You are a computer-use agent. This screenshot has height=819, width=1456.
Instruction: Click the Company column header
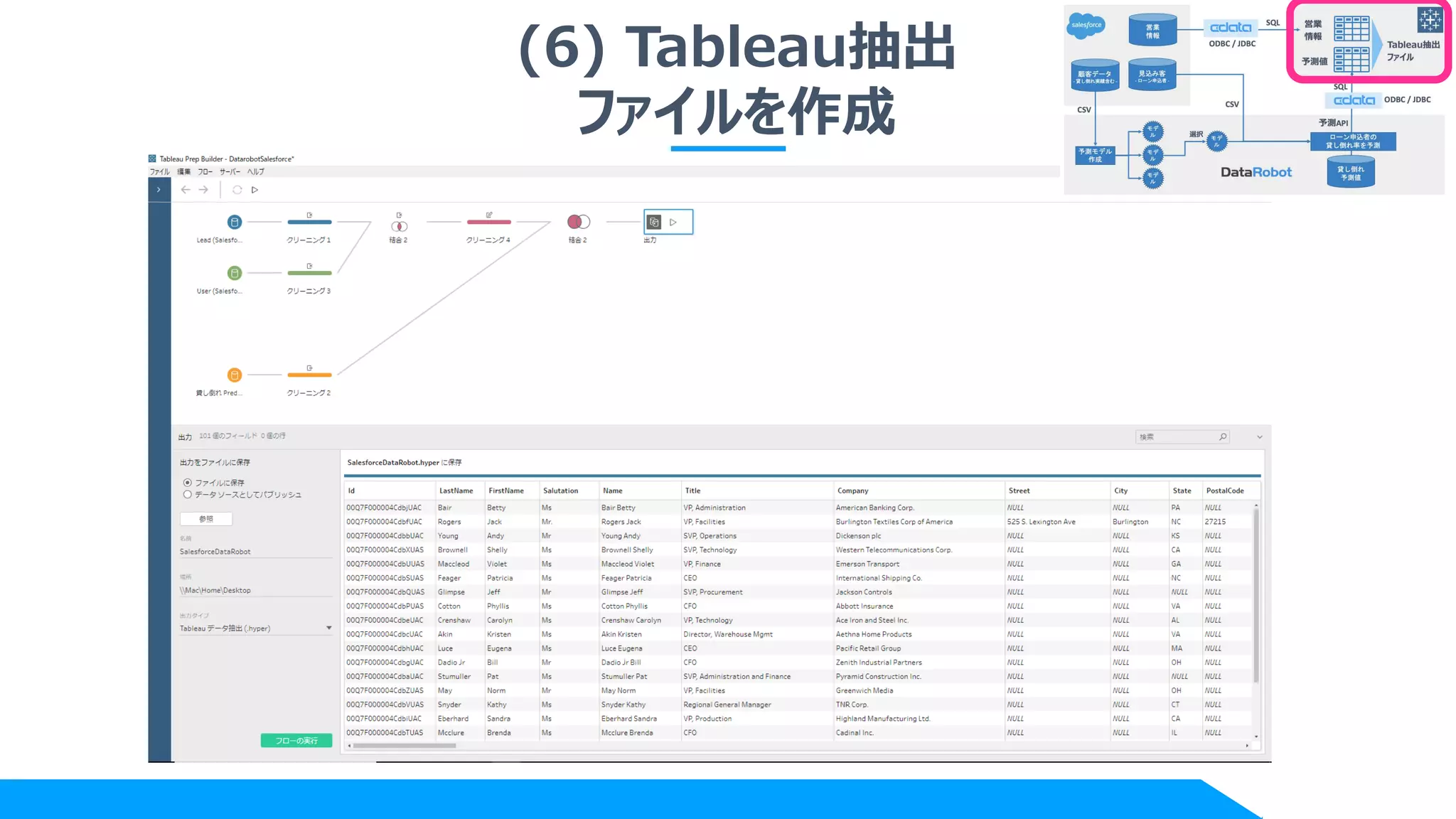pos(919,491)
